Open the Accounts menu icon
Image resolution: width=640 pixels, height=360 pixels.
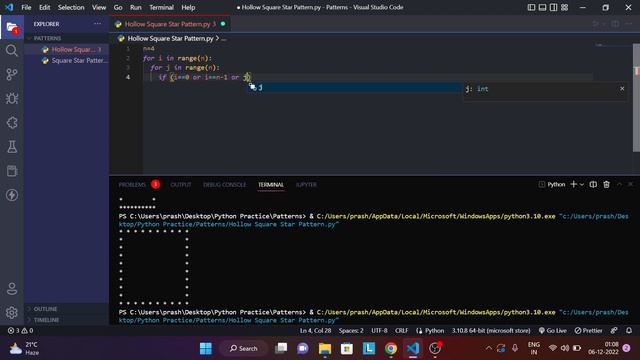click(11, 289)
